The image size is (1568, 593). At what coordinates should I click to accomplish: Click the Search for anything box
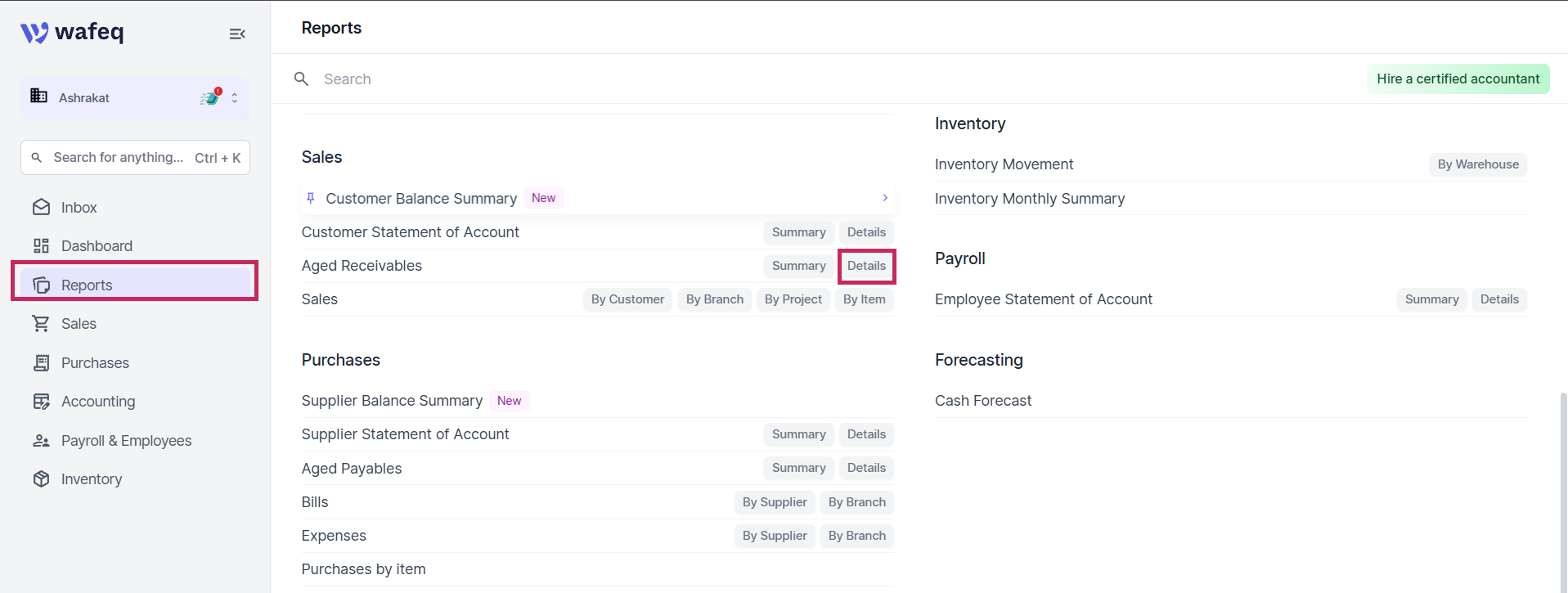tap(135, 157)
